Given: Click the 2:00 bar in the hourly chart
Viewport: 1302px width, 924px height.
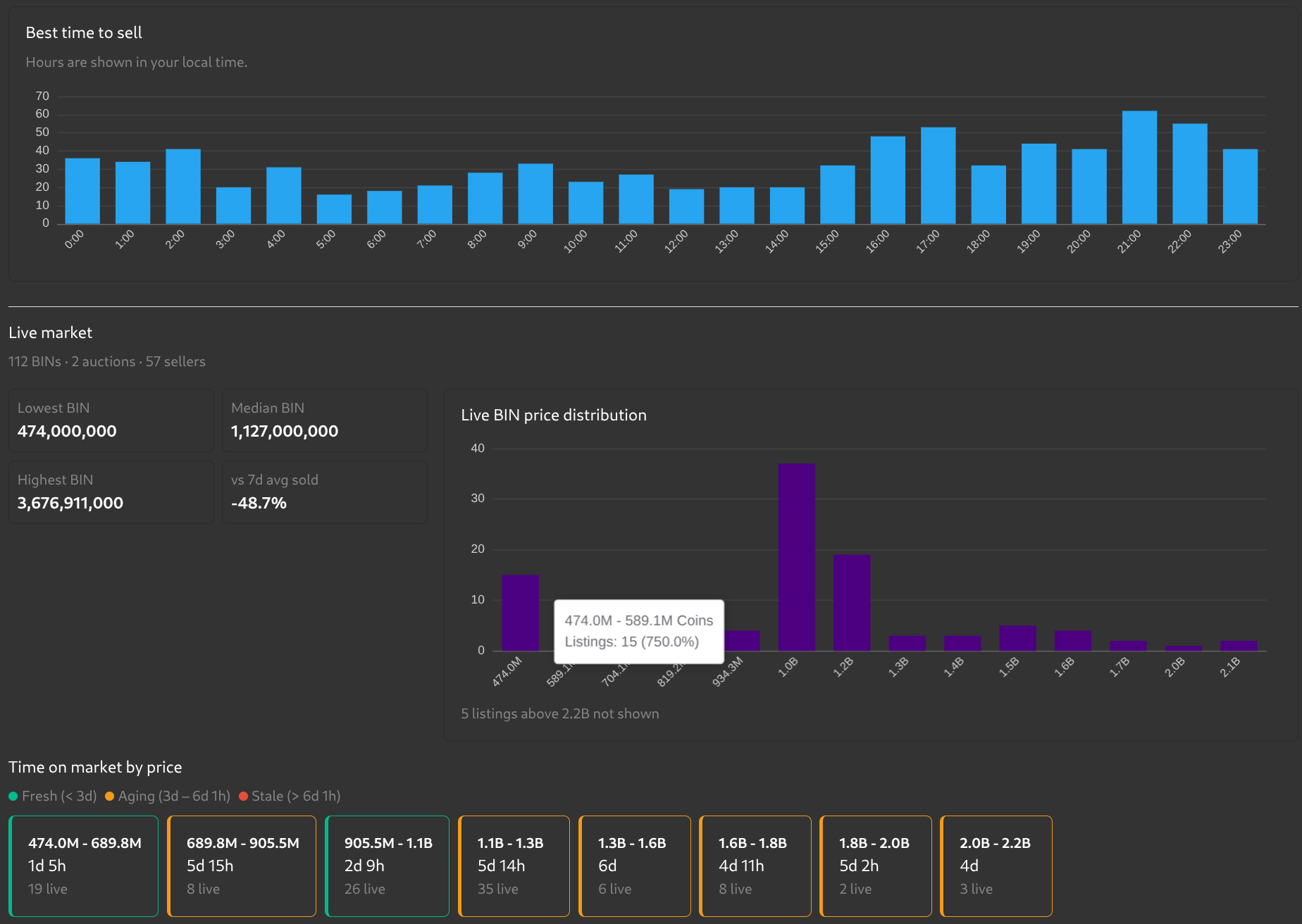Looking at the screenshot, I should coord(183,187).
